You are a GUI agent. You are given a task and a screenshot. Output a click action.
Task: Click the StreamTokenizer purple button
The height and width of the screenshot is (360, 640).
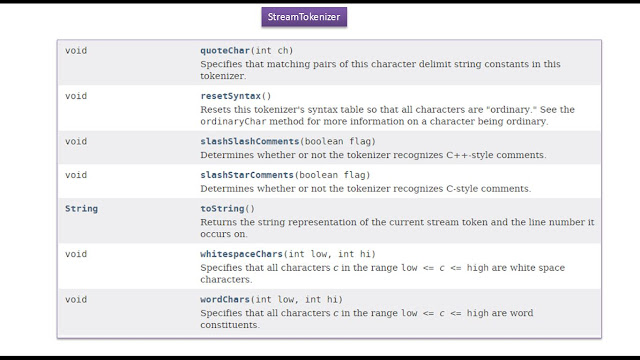pos(304,17)
